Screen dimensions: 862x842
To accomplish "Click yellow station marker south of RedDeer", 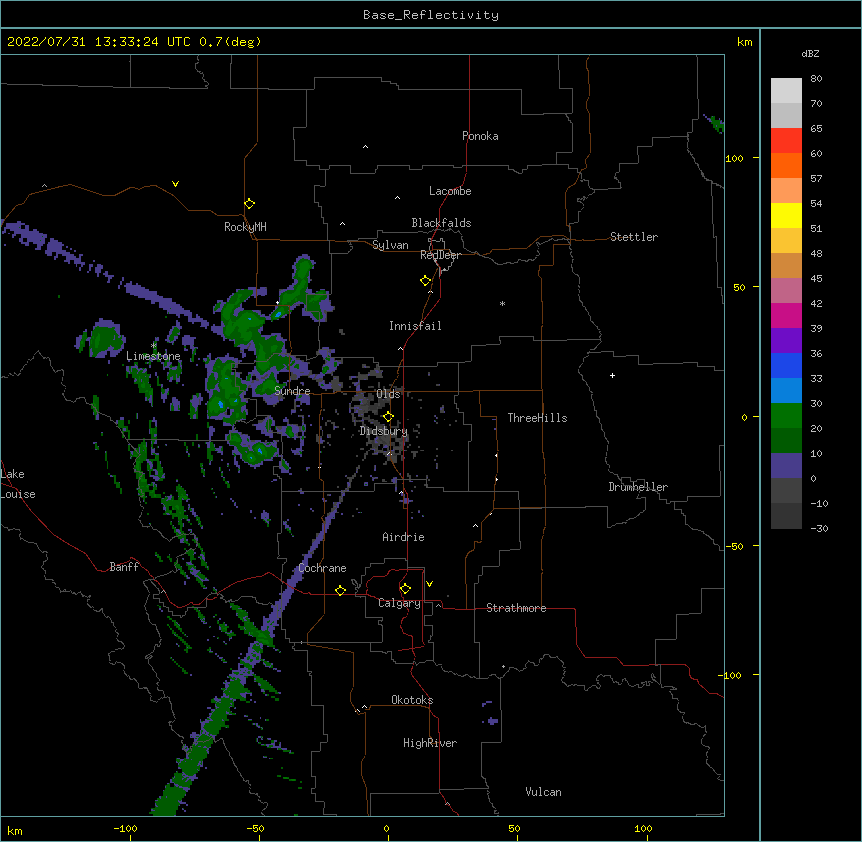I will click(425, 281).
